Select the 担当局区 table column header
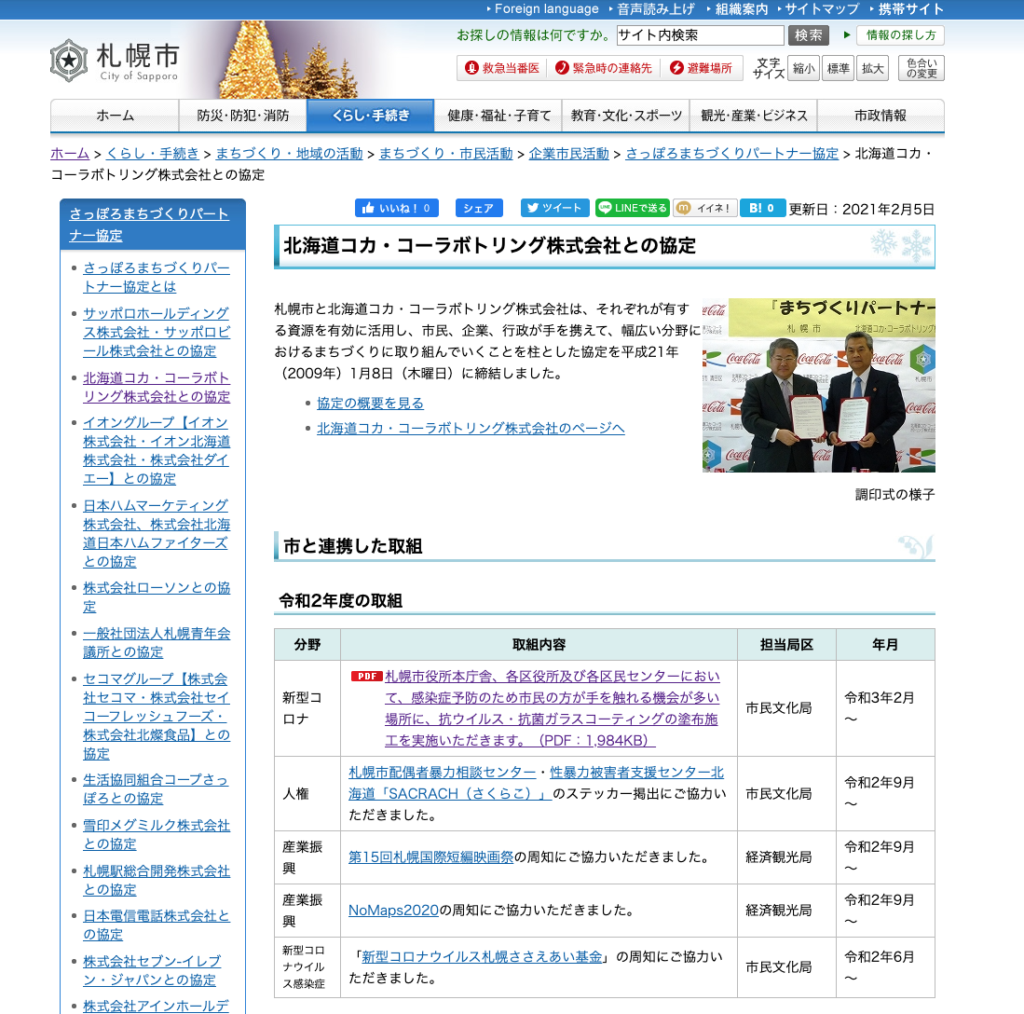Screen dimensions: 1024x1014 [786, 644]
